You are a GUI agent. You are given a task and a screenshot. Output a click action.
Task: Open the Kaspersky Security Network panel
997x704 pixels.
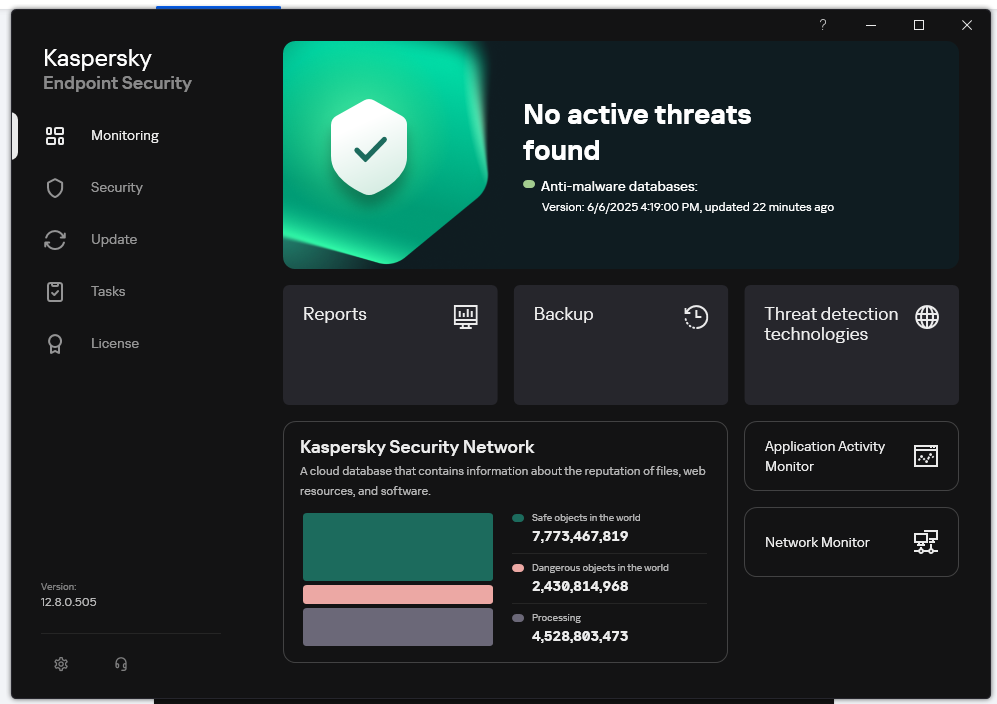tap(505, 542)
